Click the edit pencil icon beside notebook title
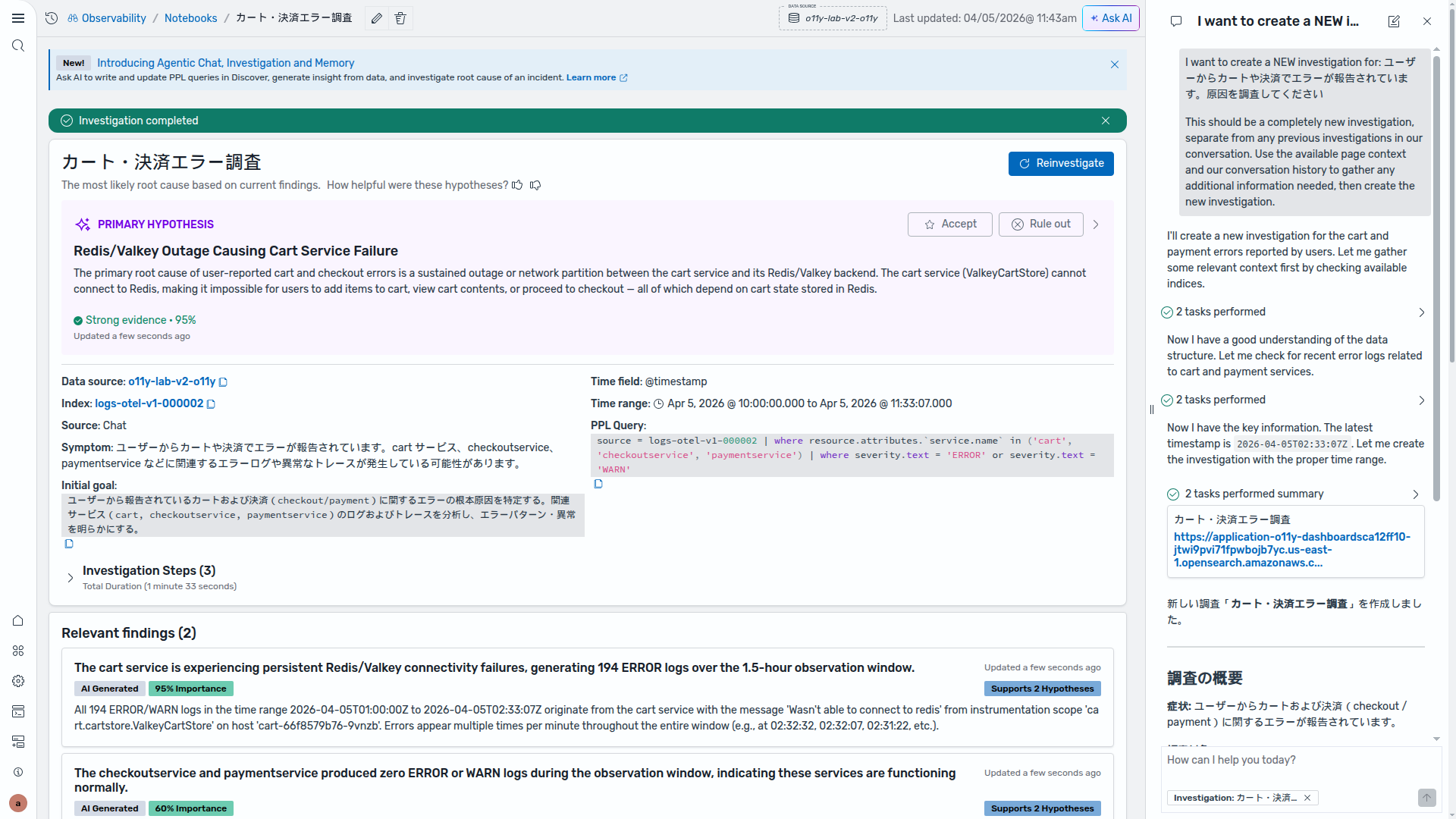The image size is (1456, 819). click(x=377, y=18)
